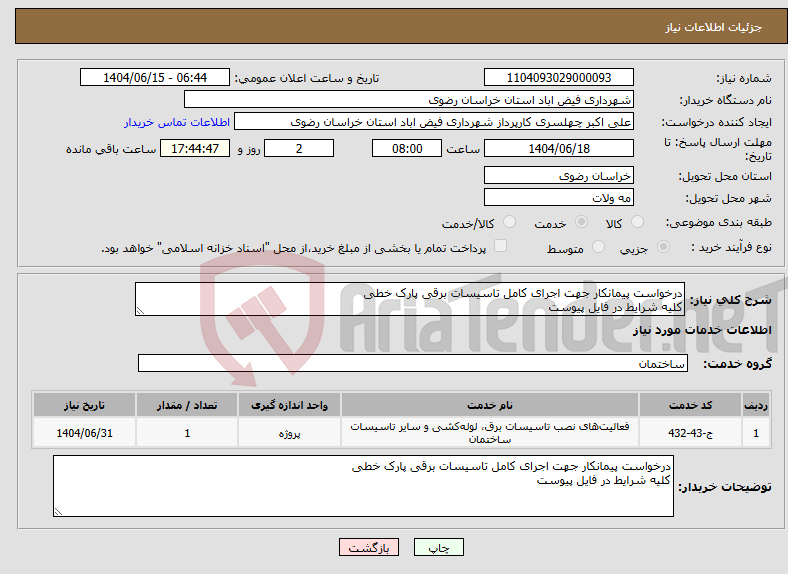Click the remaining days field showing 2
This screenshot has height=574, width=788.
tap(299, 148)
